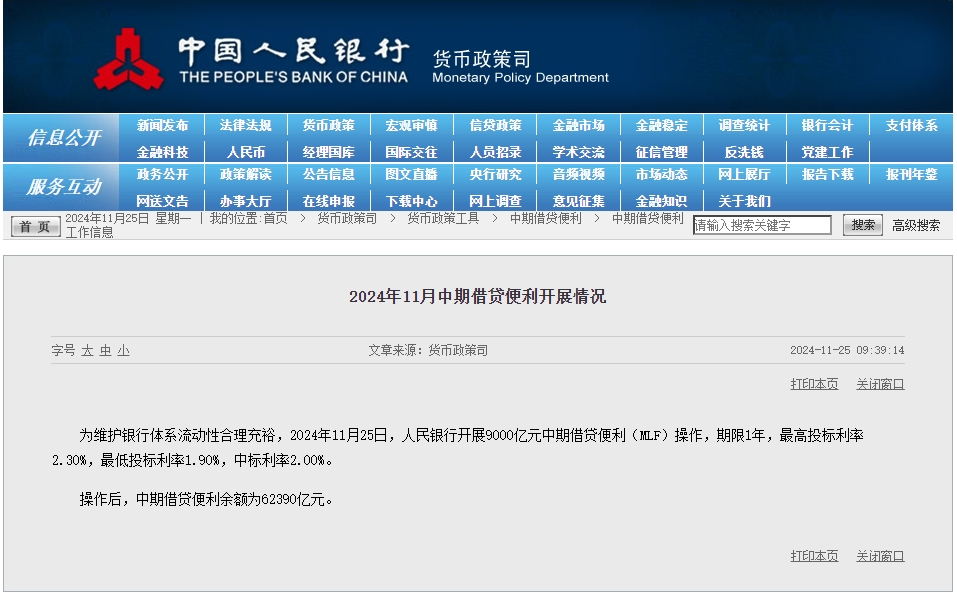Click the article title 2024年11月中期借贷便利开展情况
This screenshot has height=597, width=957.
(x=477, y=297)
